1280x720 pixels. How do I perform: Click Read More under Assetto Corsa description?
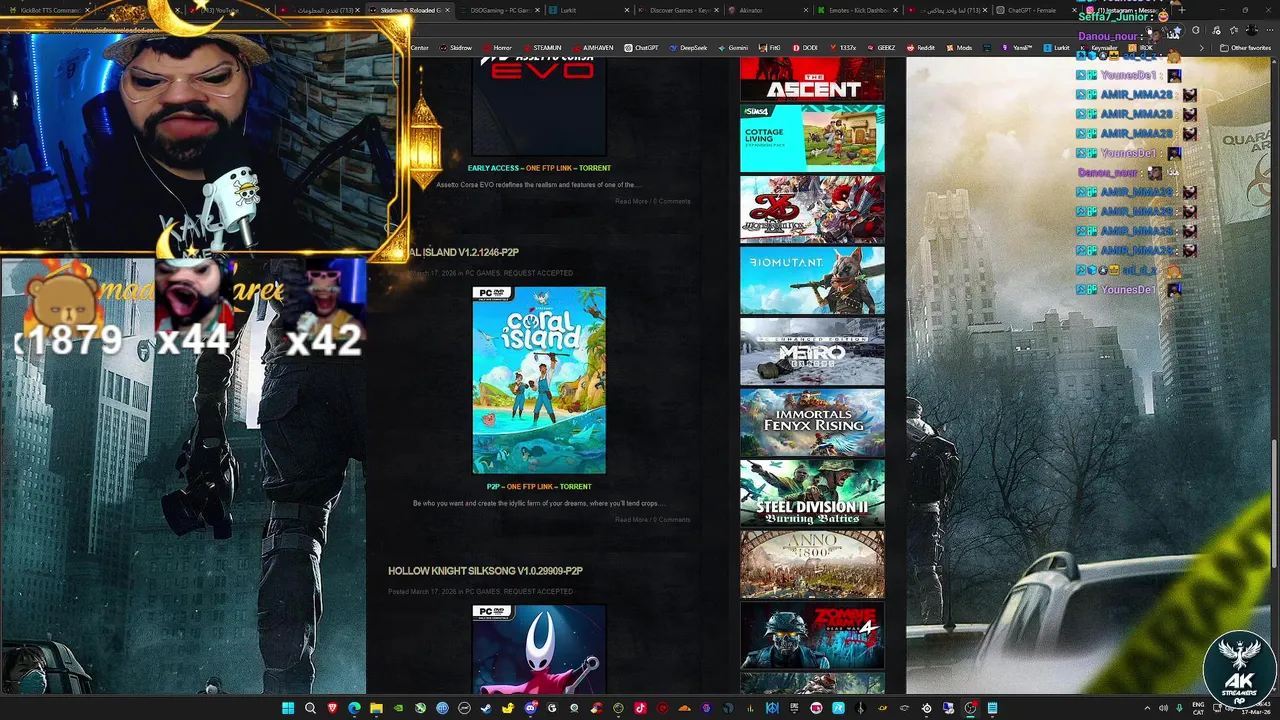631,201
